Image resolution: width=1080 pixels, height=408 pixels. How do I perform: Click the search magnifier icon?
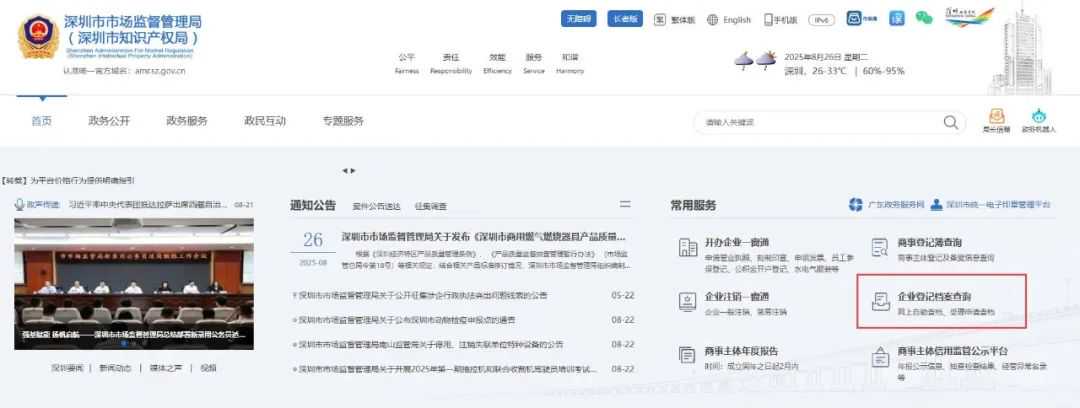point(951,122)
